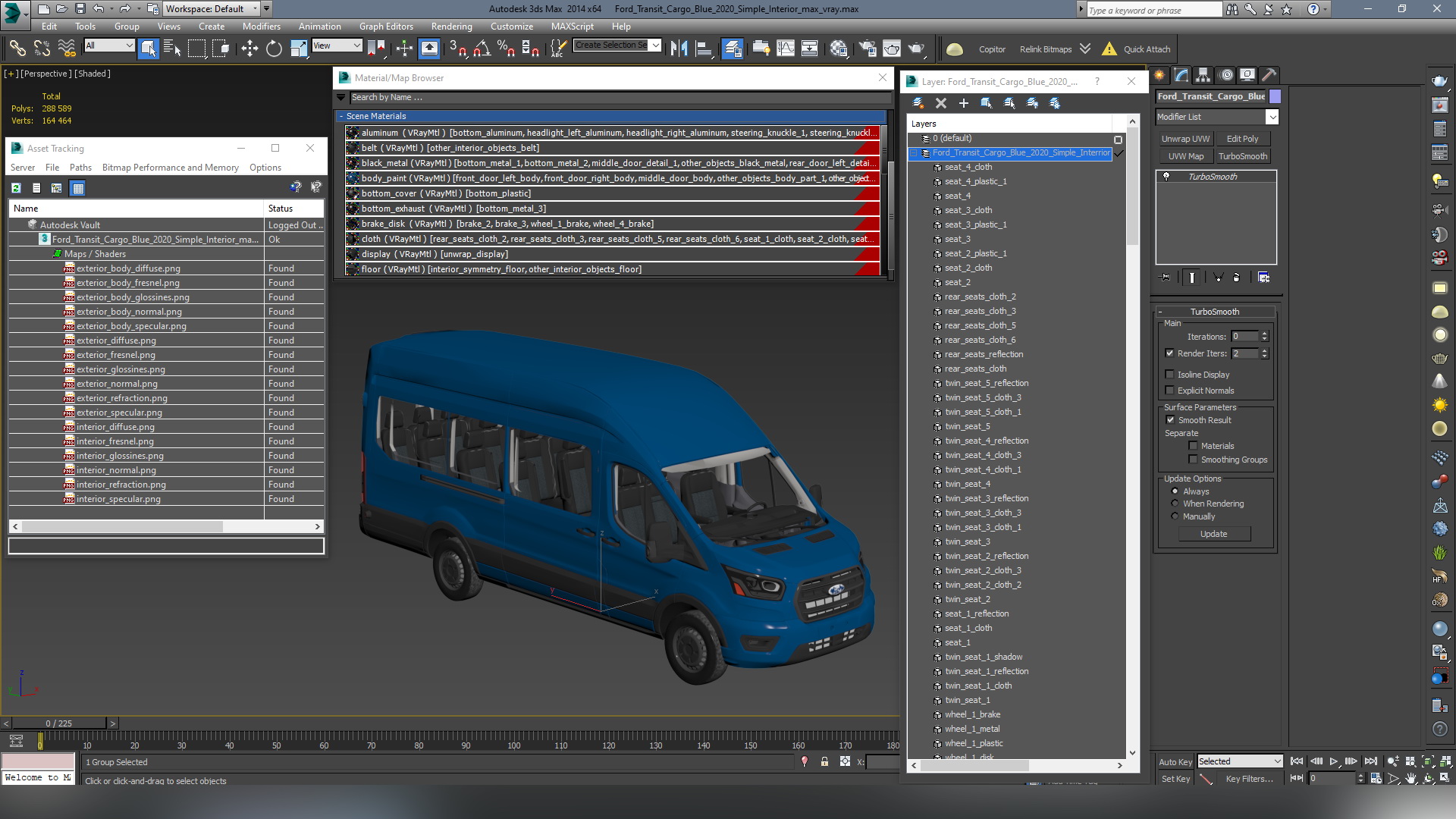Toggle the Angle Snap icon
Viewport: 1456px width, 819px height.
coord(482,49)
